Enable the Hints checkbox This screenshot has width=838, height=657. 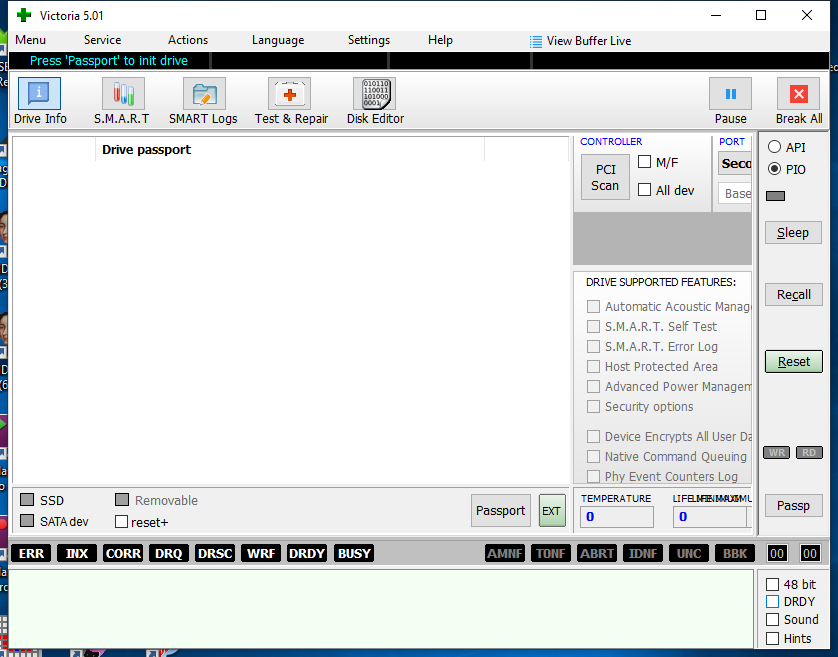772,638
